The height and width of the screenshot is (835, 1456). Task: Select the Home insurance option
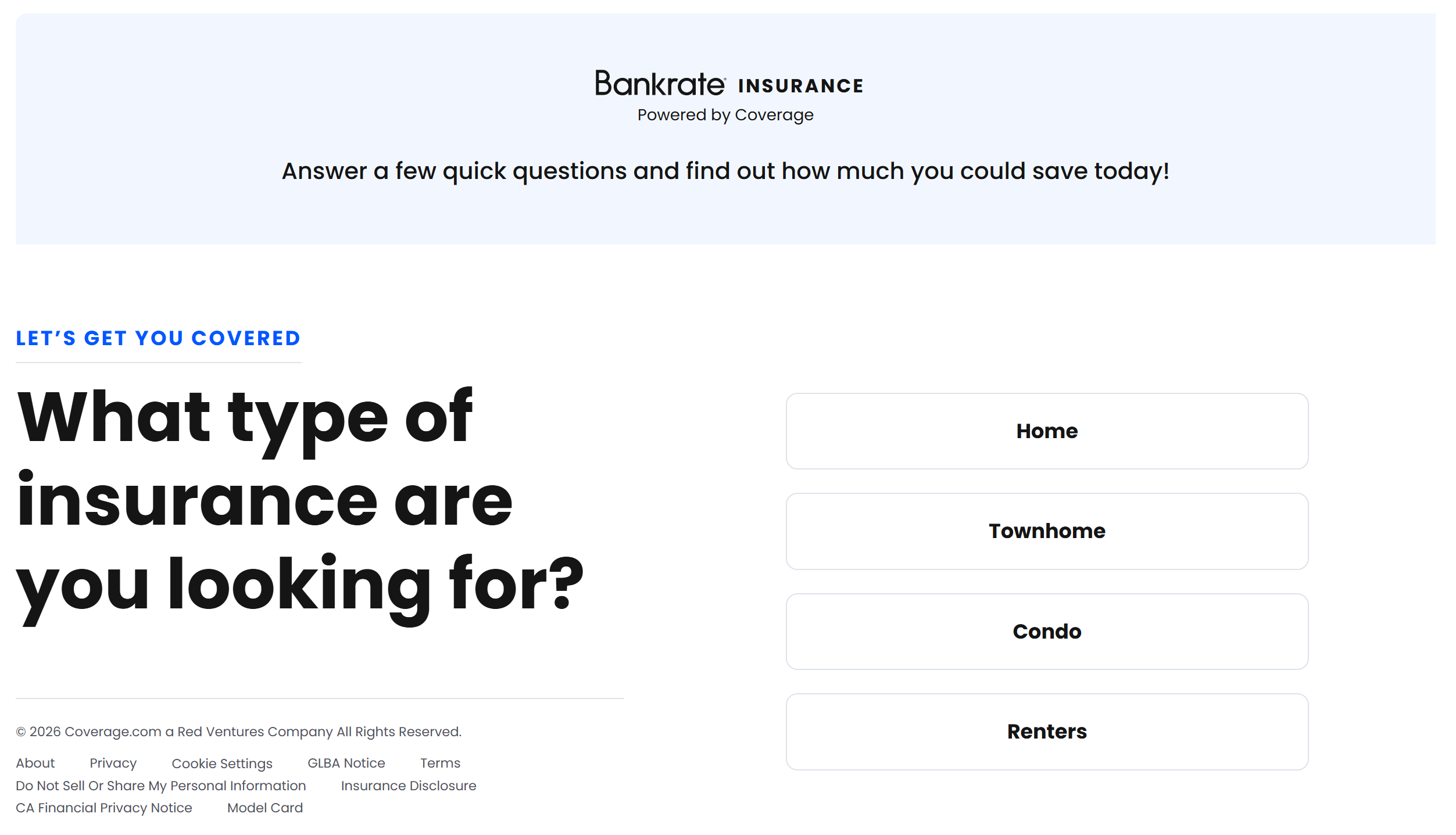pyautogui.click(x=1046, y=431)
